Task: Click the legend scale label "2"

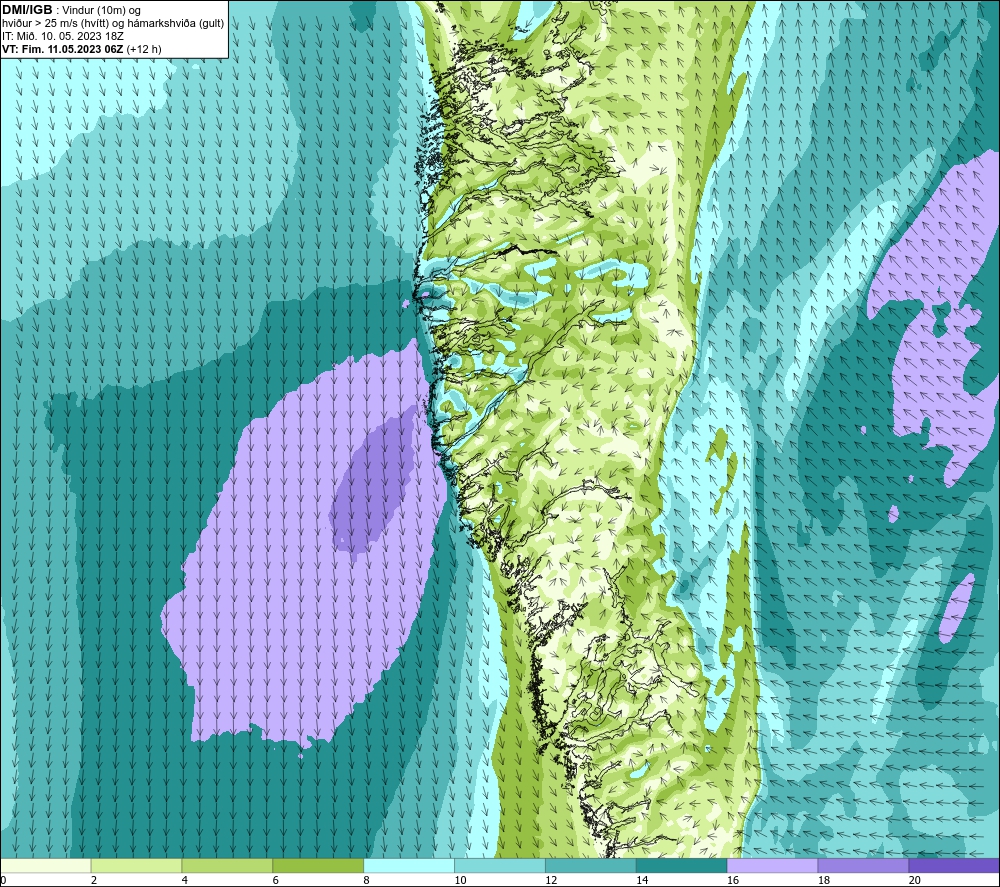Action: click(94, 880)
